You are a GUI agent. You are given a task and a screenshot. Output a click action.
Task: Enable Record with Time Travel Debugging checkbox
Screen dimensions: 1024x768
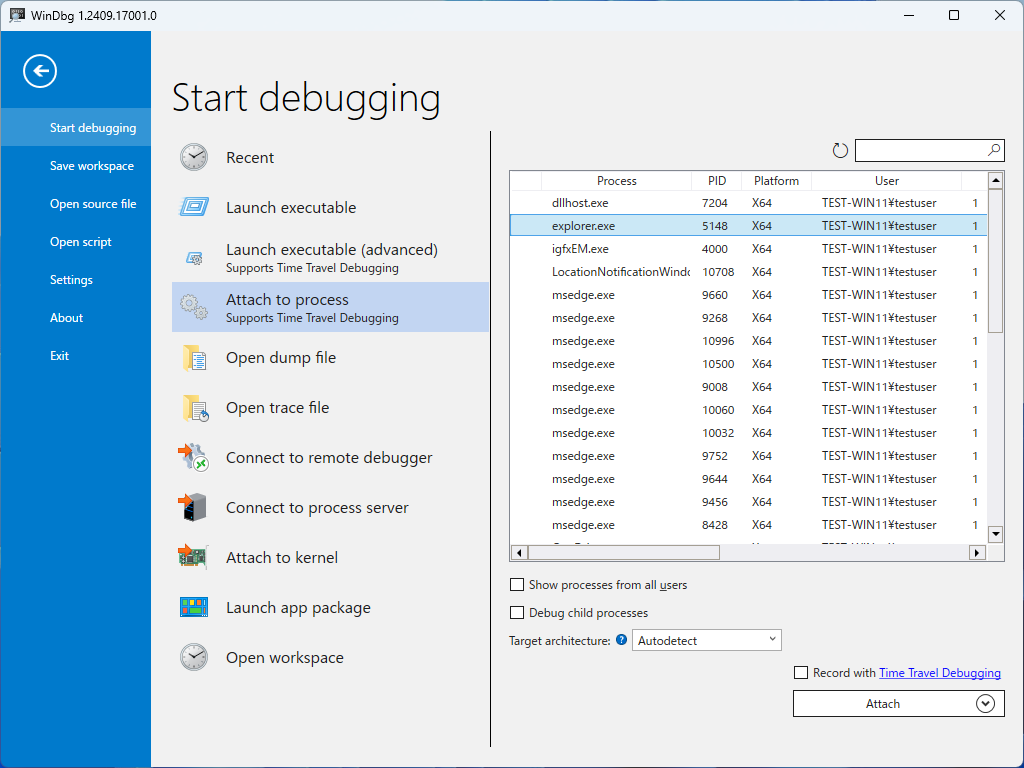[x=801, y=673]
